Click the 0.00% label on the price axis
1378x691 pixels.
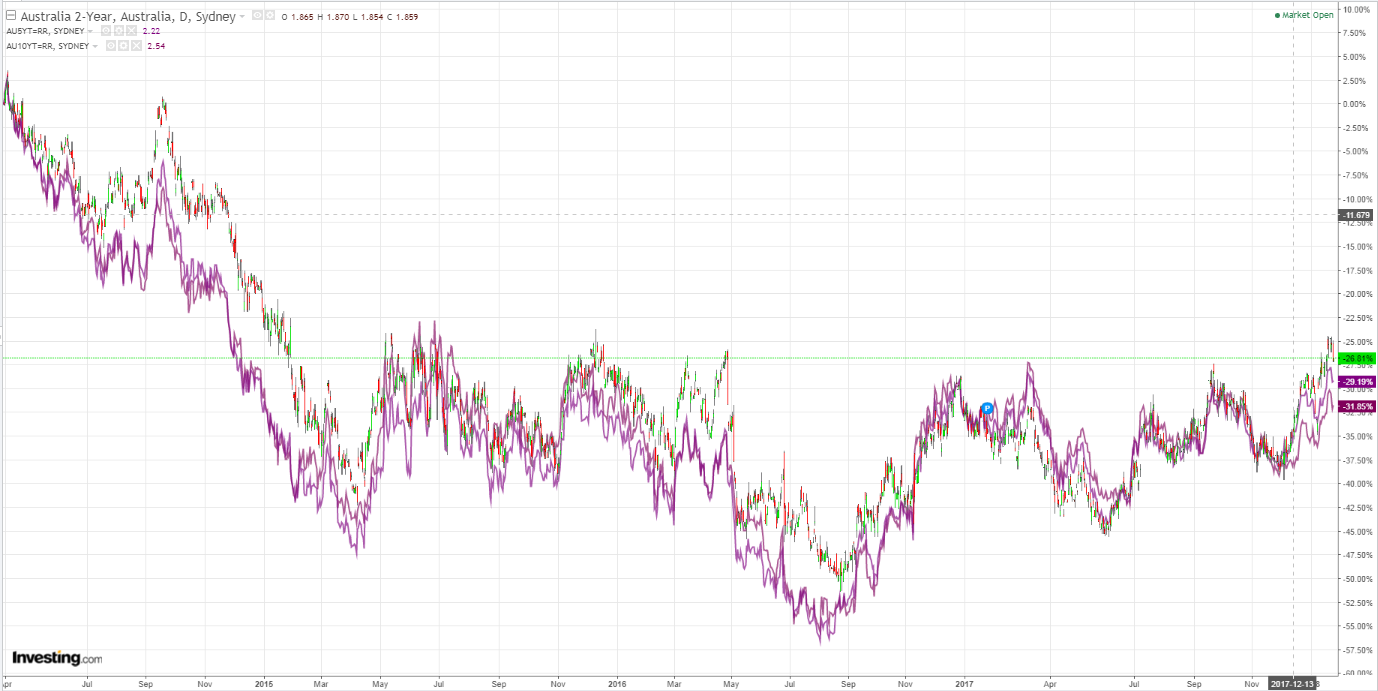[x=1356, y=104]
